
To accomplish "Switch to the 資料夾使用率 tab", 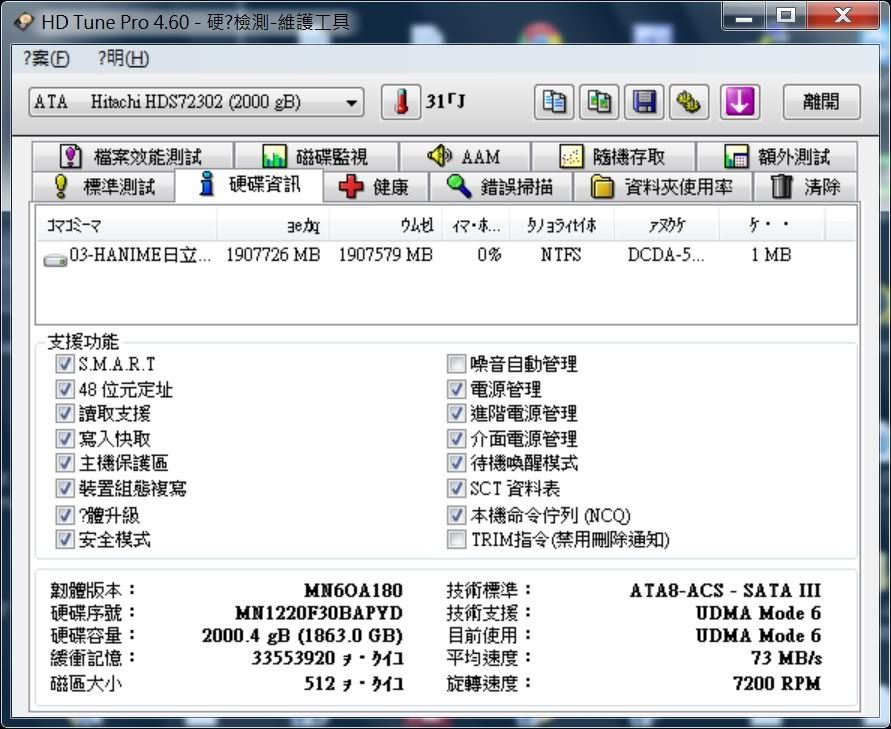I will [663, 186].
